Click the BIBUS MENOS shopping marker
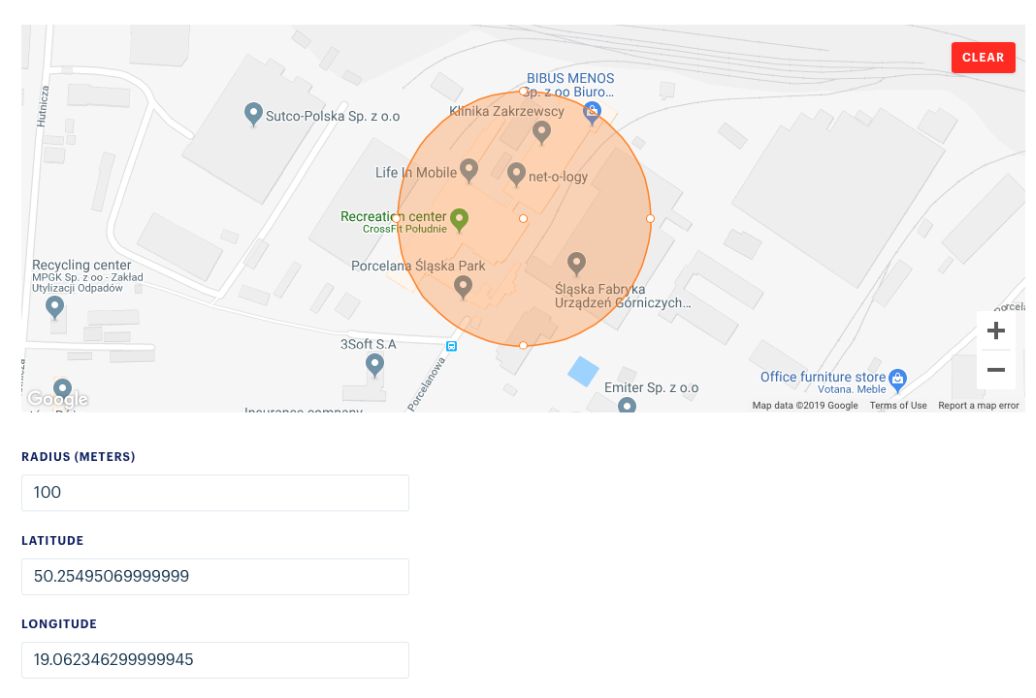The height and width of the screenshot is (698, 1036). (592, 111)
